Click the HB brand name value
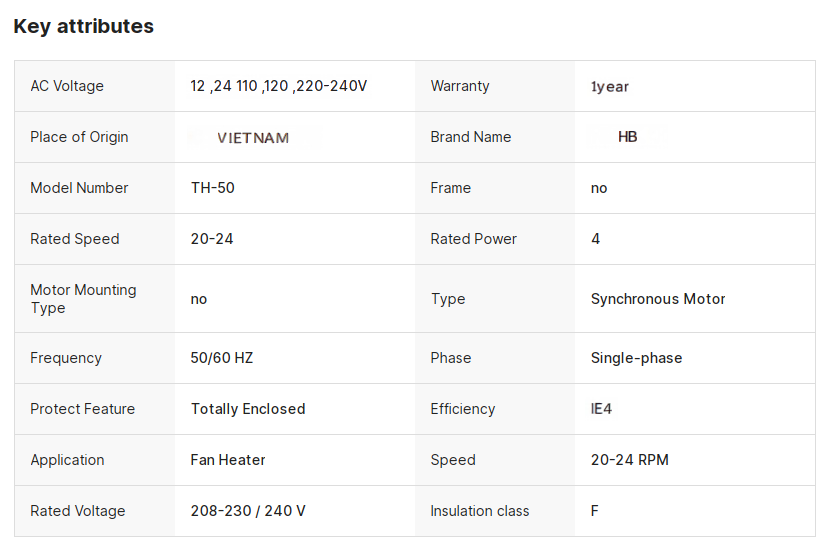Viewport: 816px width, 537px height. (x=628, y=137)
